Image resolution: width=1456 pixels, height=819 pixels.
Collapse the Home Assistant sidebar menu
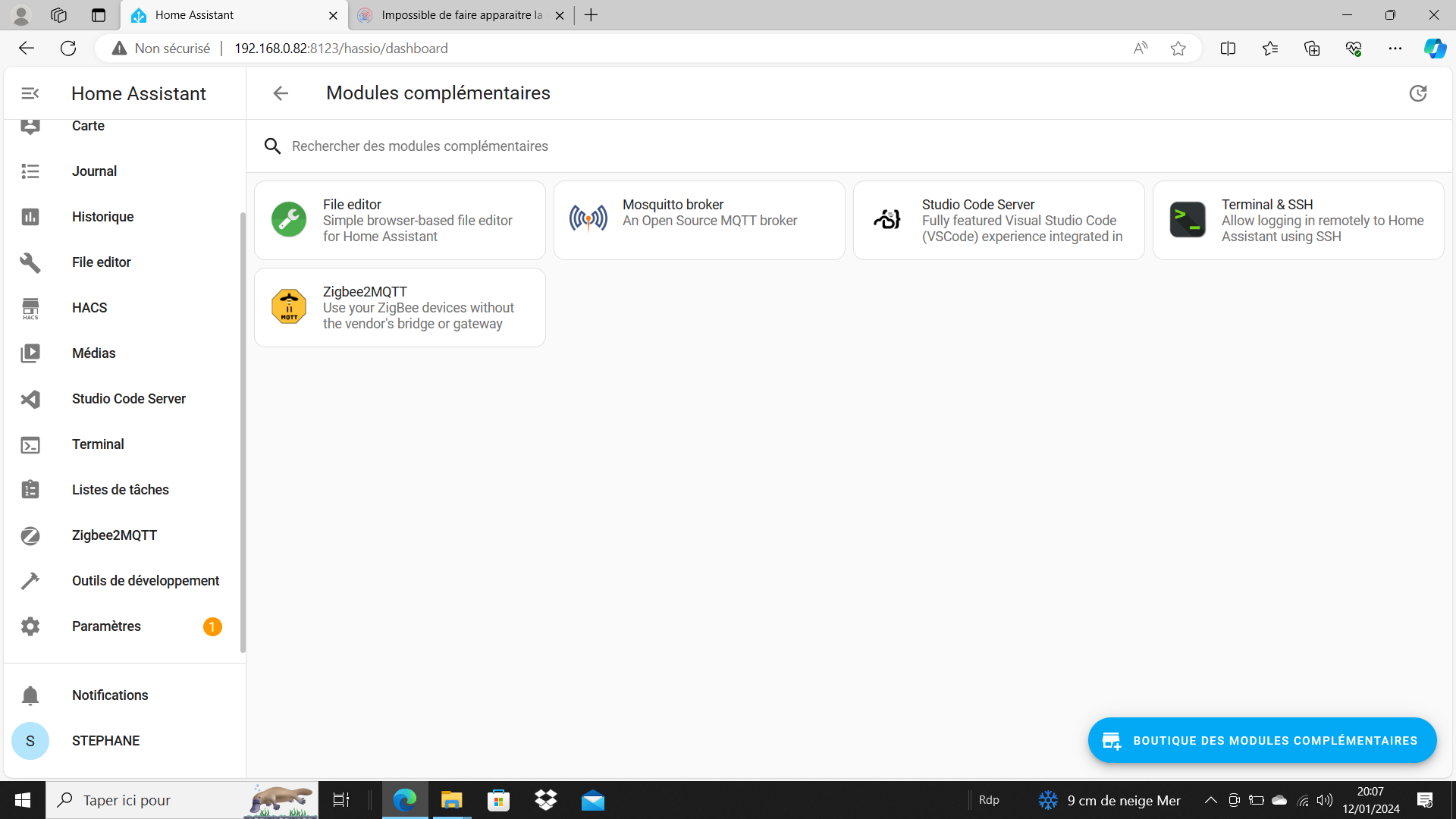tap(30, 93)
